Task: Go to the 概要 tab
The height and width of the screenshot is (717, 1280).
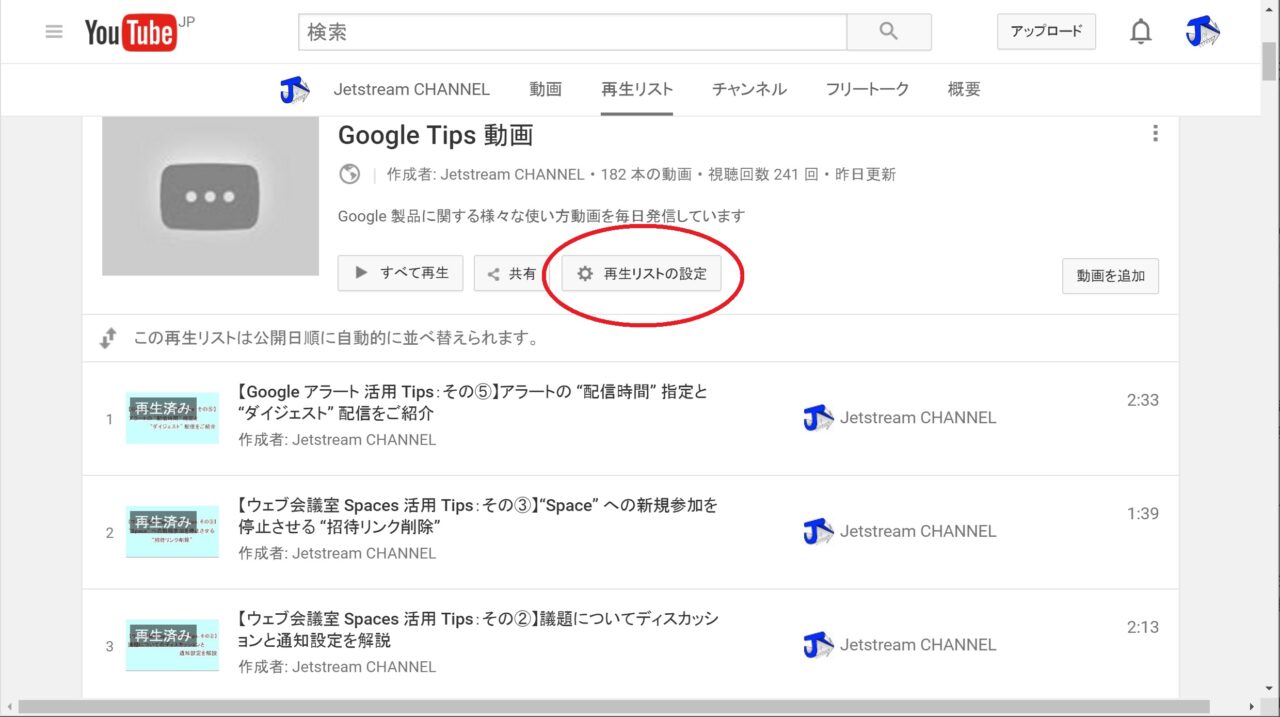Action: 964,90
